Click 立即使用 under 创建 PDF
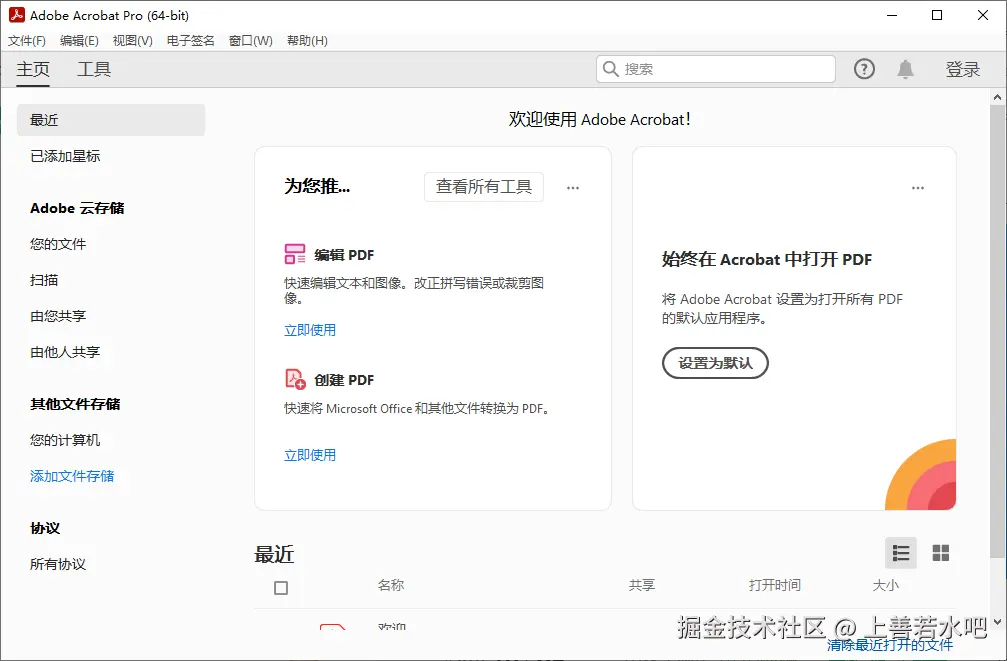This screenshot has height=661, width=1007. point(310,455)
